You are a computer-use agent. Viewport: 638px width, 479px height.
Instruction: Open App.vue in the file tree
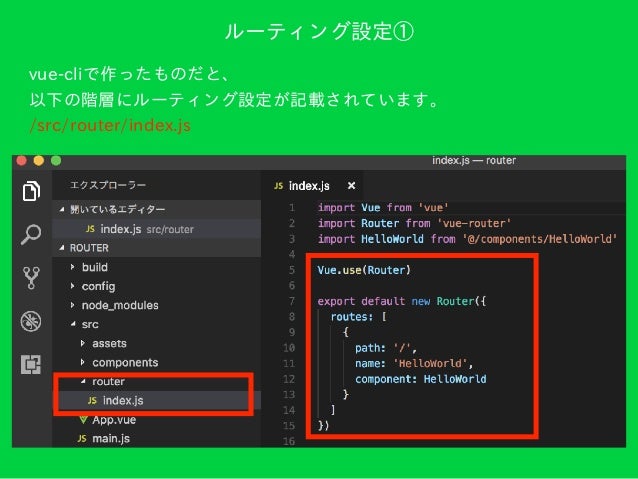tap(114, 420)
